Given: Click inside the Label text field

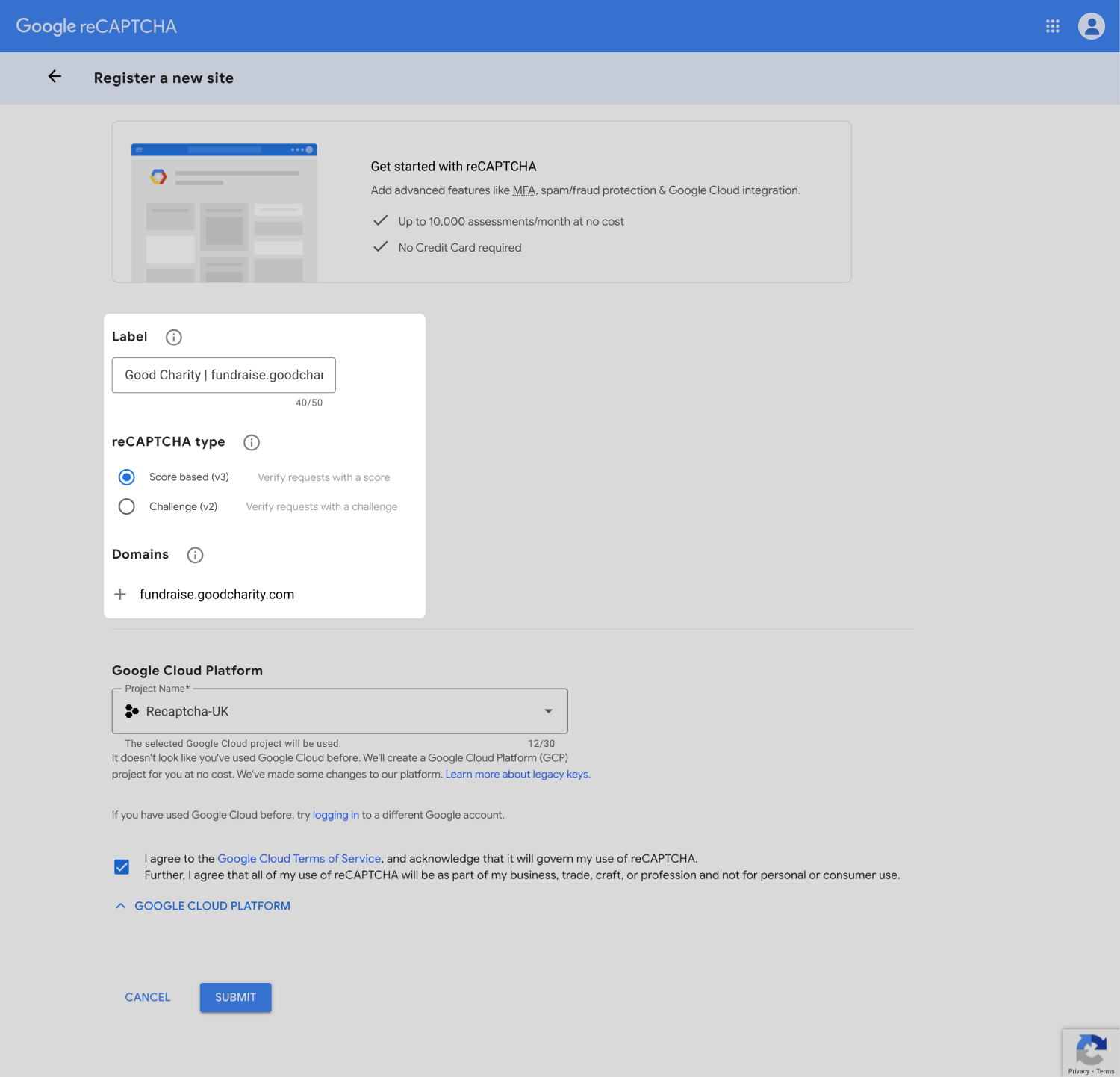Looking at the screenshot, I should point(223,375).
